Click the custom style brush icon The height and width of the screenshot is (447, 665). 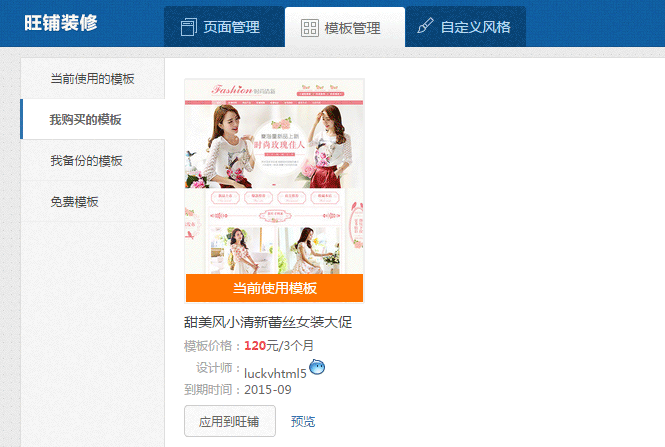point(425,26)
